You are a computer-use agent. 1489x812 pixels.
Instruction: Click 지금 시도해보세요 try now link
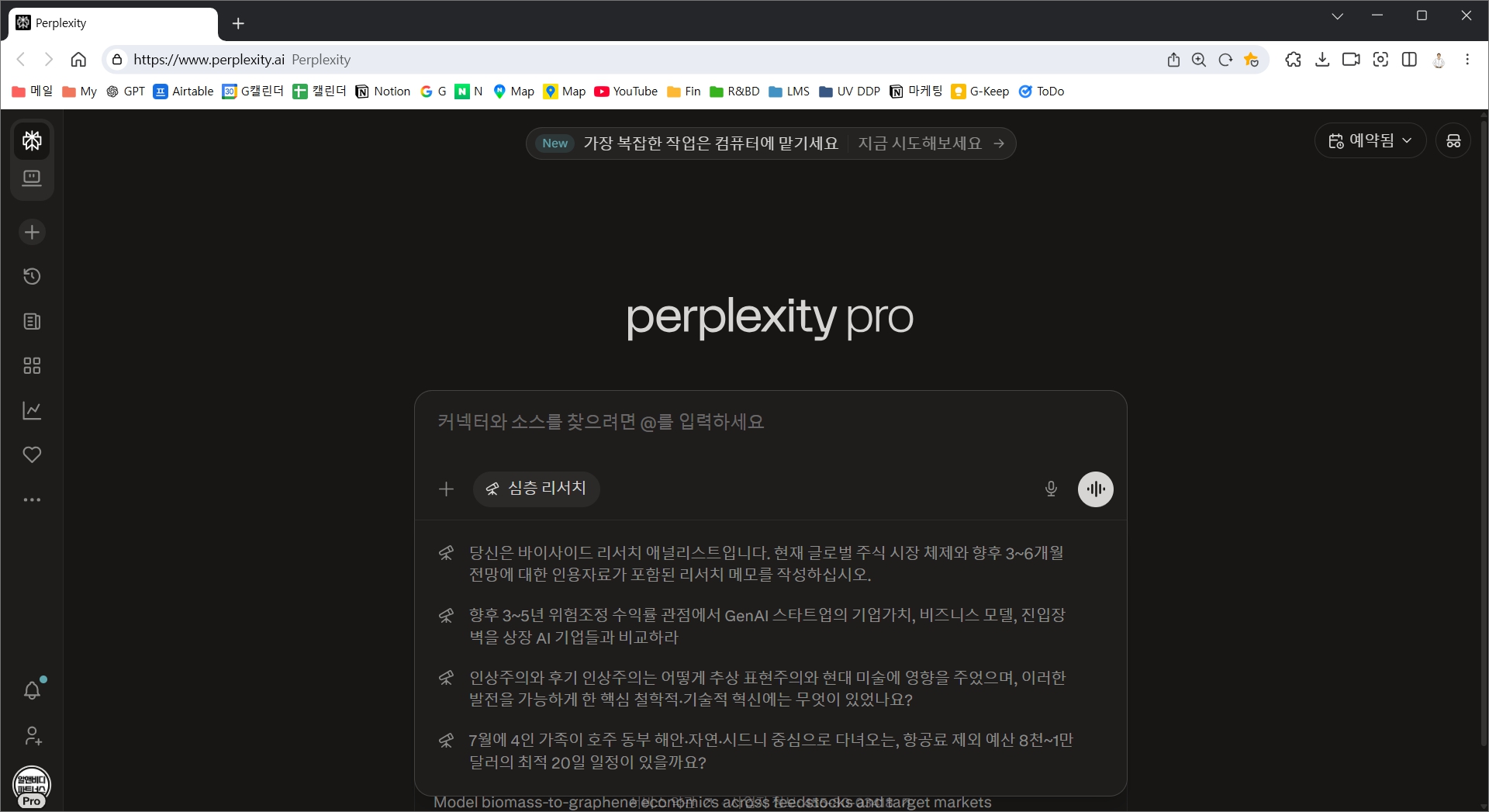pos(931,143)
